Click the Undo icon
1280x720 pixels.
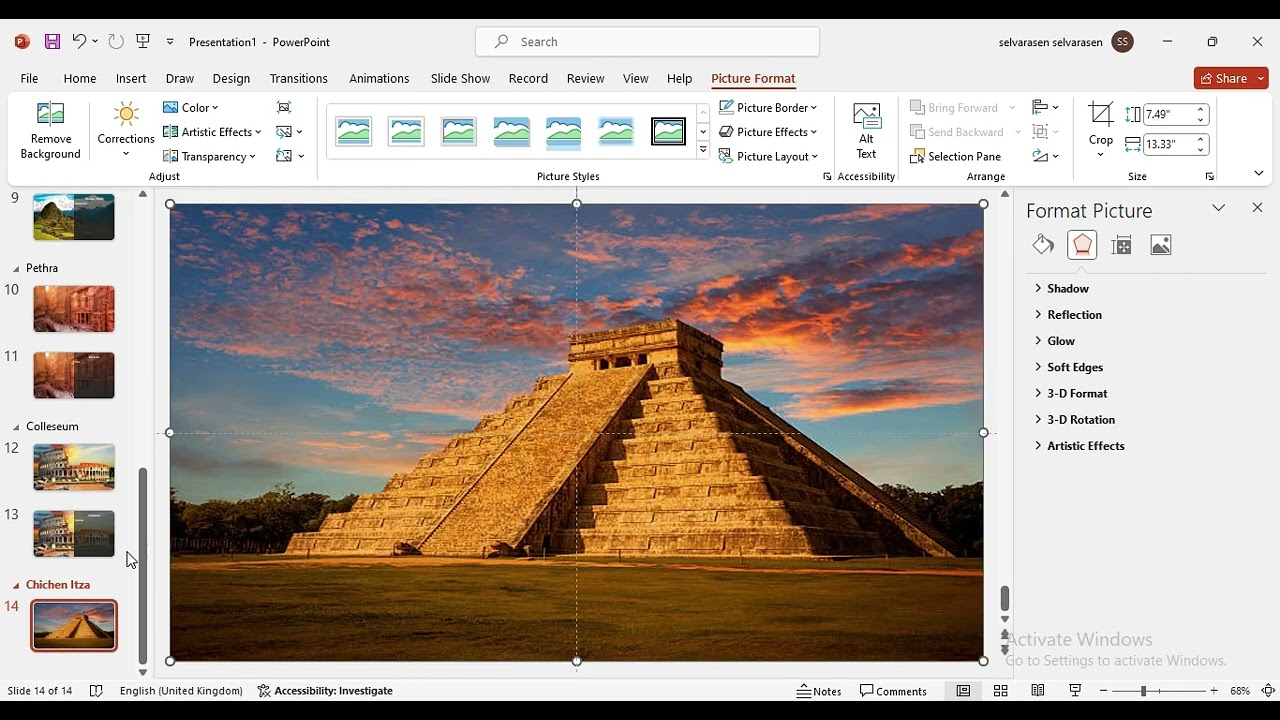[79, 42]
